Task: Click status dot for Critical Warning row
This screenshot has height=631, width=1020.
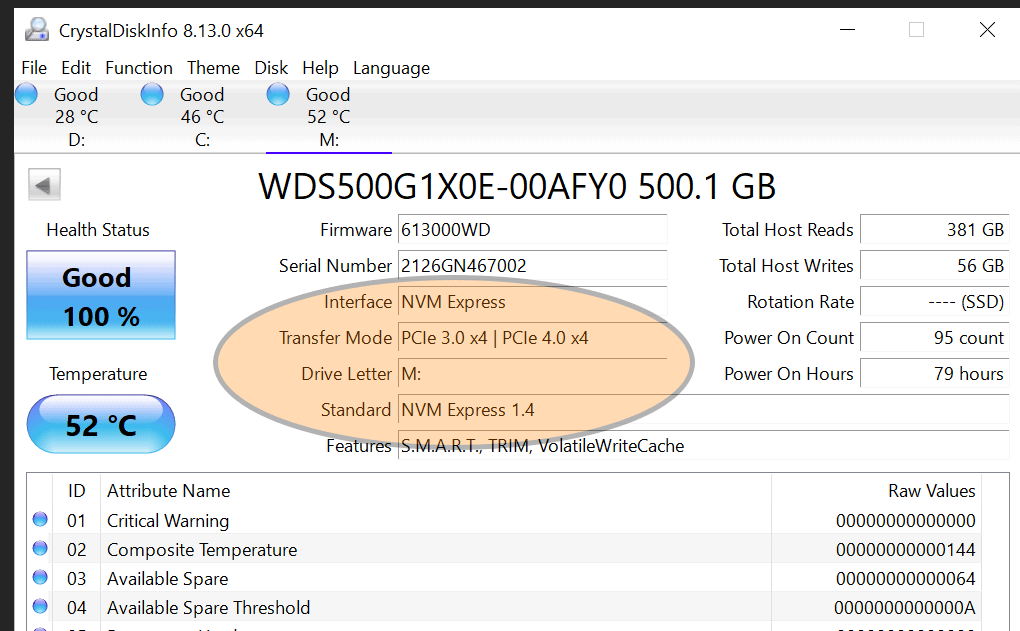Action: (40, 519)
